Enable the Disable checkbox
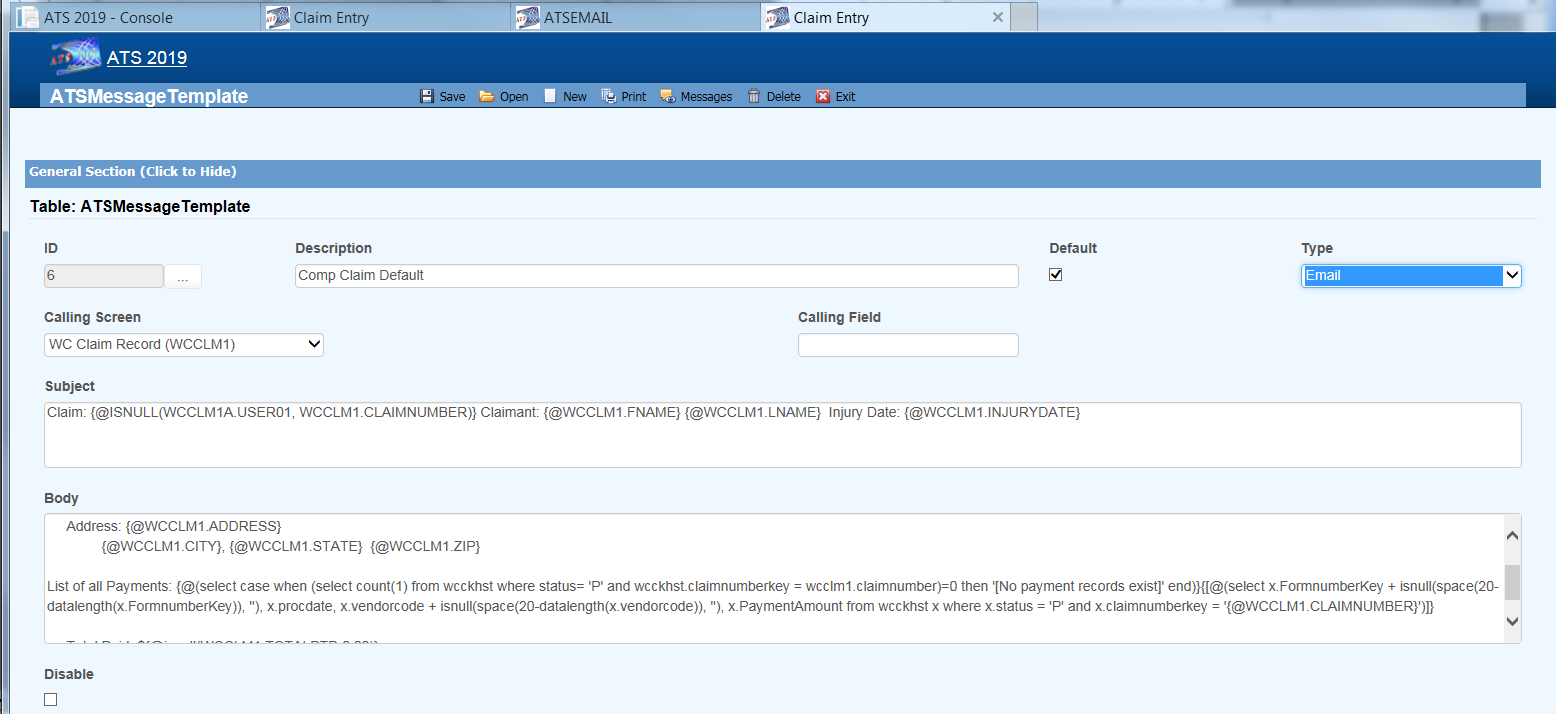This screenshot has height=714, width=1556. coord(51,700)
